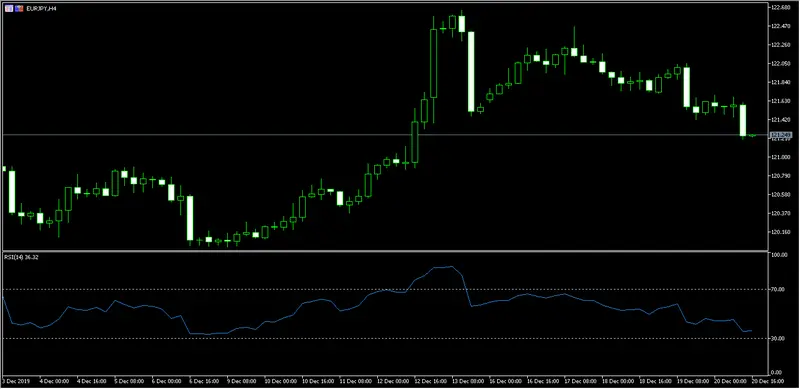Click the 0.00 label on the RSI scale
The width and height of the screenshot is (800, 389).
tap(777, 372)
